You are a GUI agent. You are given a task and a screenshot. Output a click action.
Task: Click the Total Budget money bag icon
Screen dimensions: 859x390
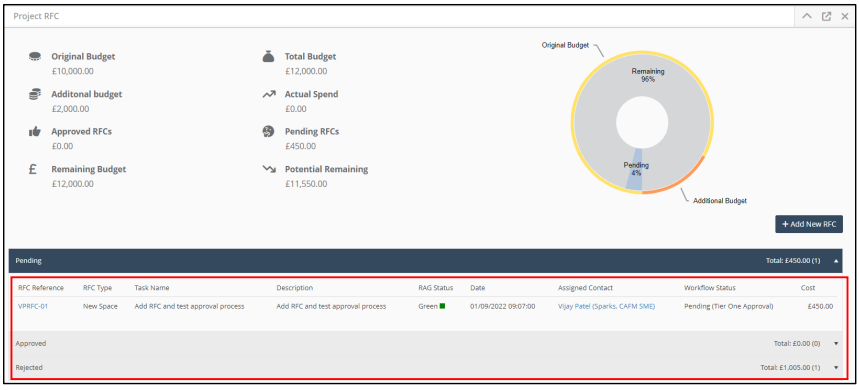268,56
